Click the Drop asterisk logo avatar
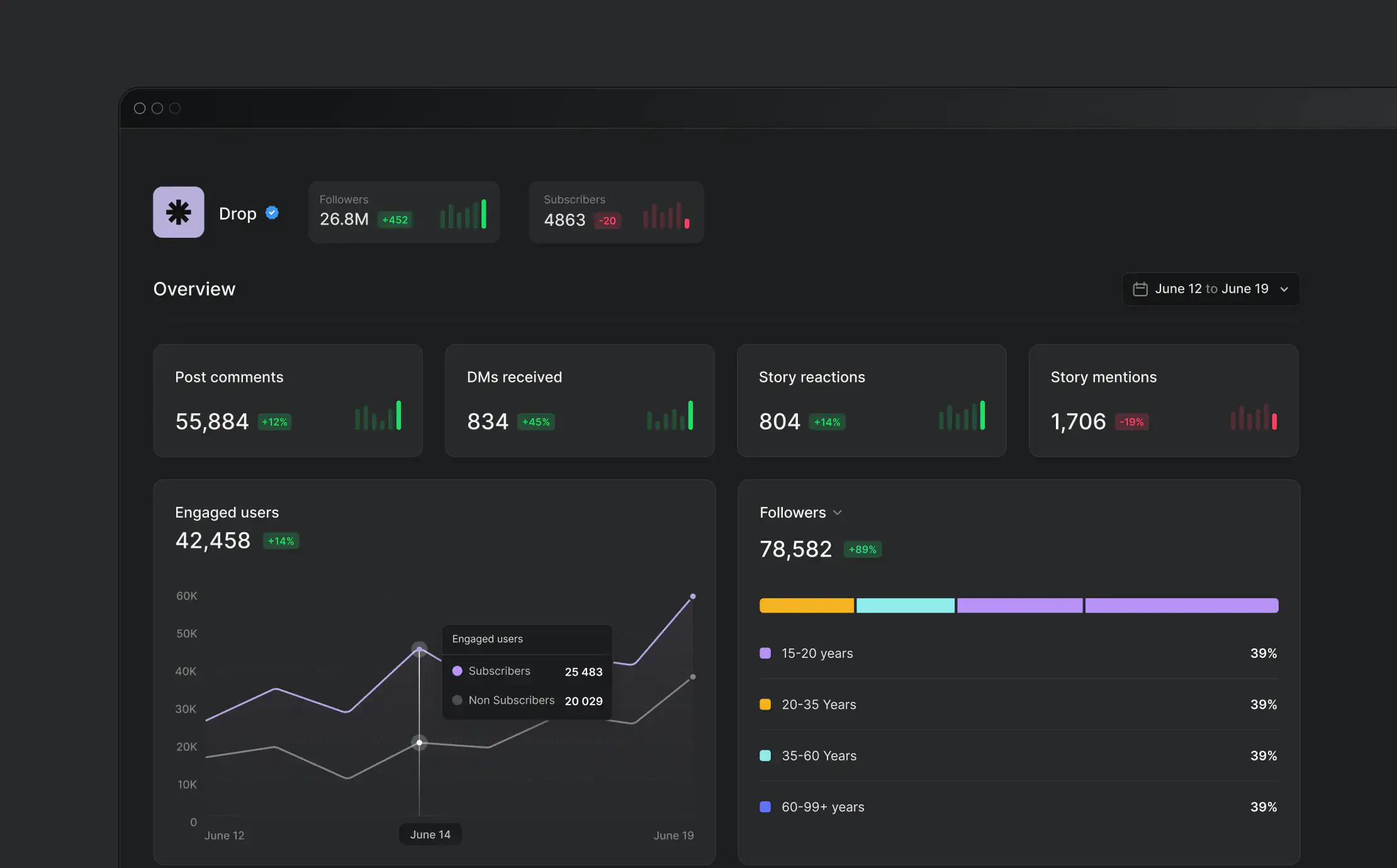1397x868 pixels. pyautogui.click(x=179, y=212)
